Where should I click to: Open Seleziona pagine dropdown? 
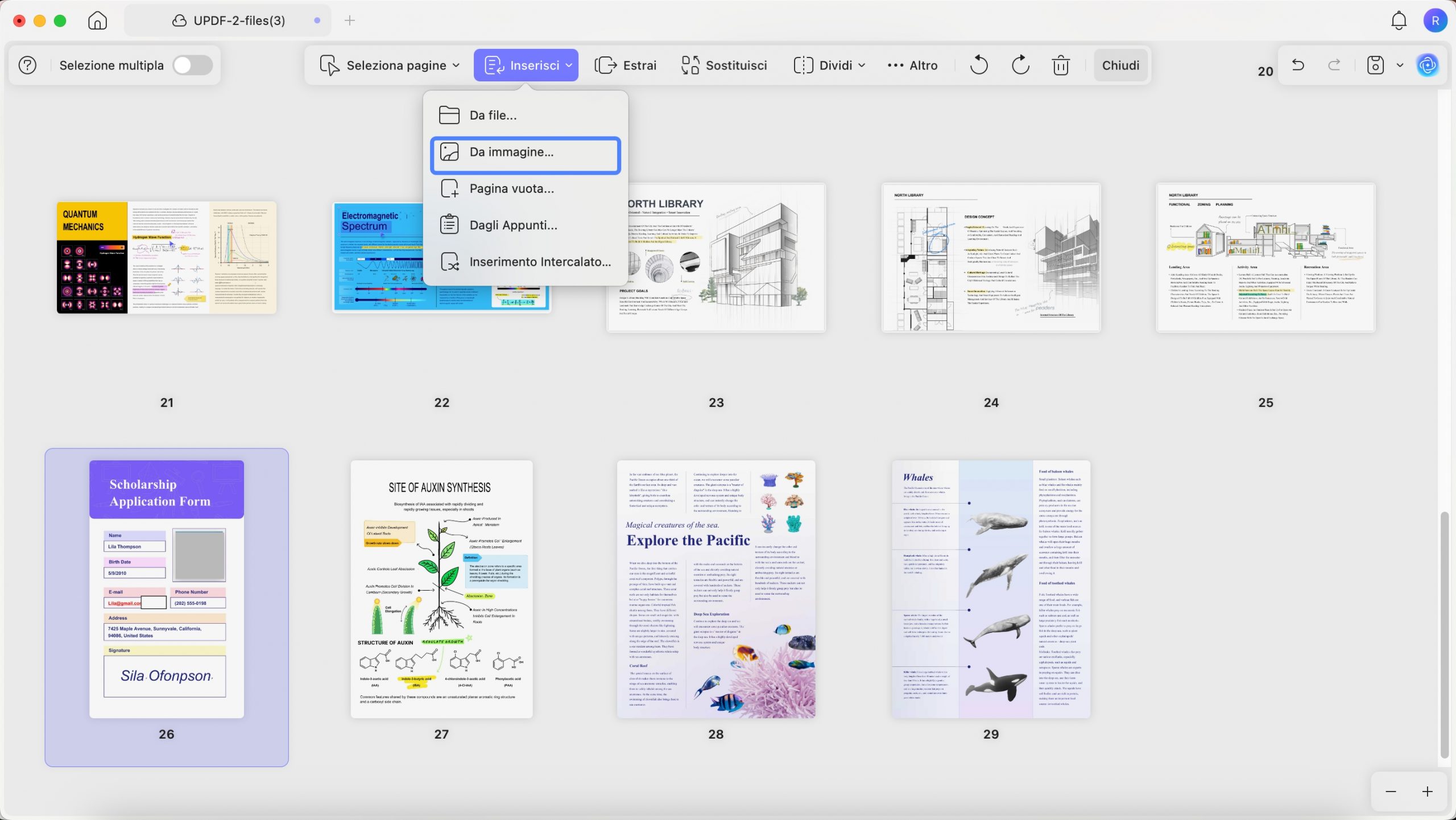point(390,65)
